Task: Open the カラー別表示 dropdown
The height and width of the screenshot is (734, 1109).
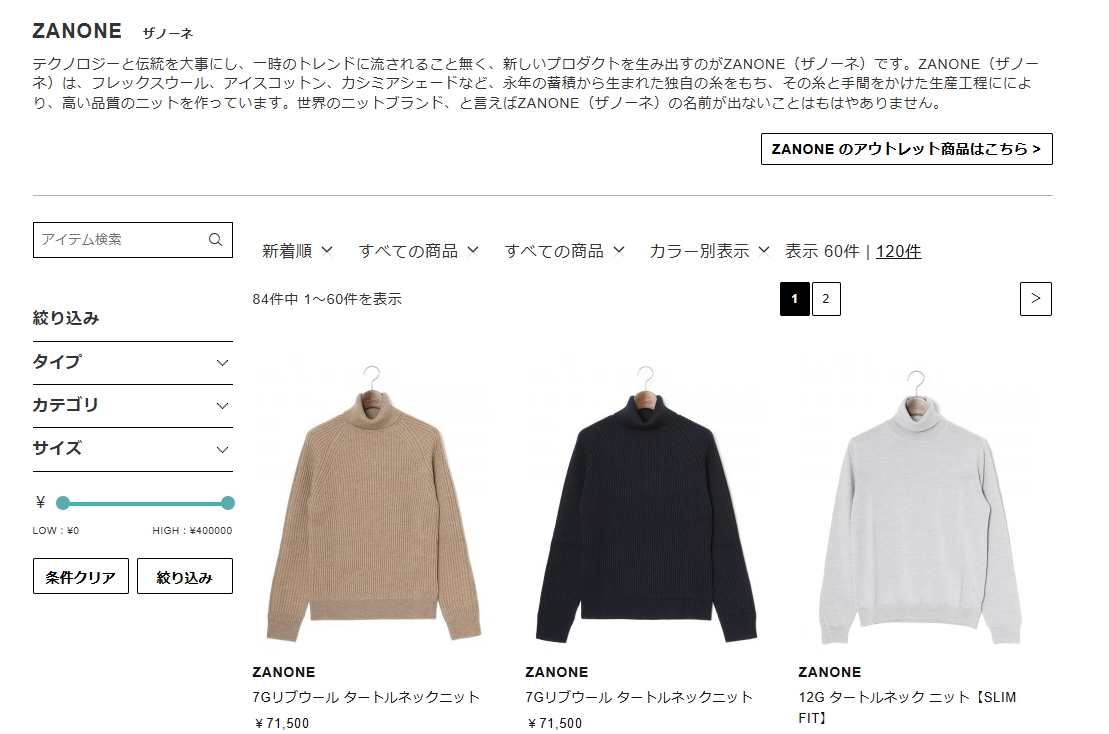Action: pos(709,251)
